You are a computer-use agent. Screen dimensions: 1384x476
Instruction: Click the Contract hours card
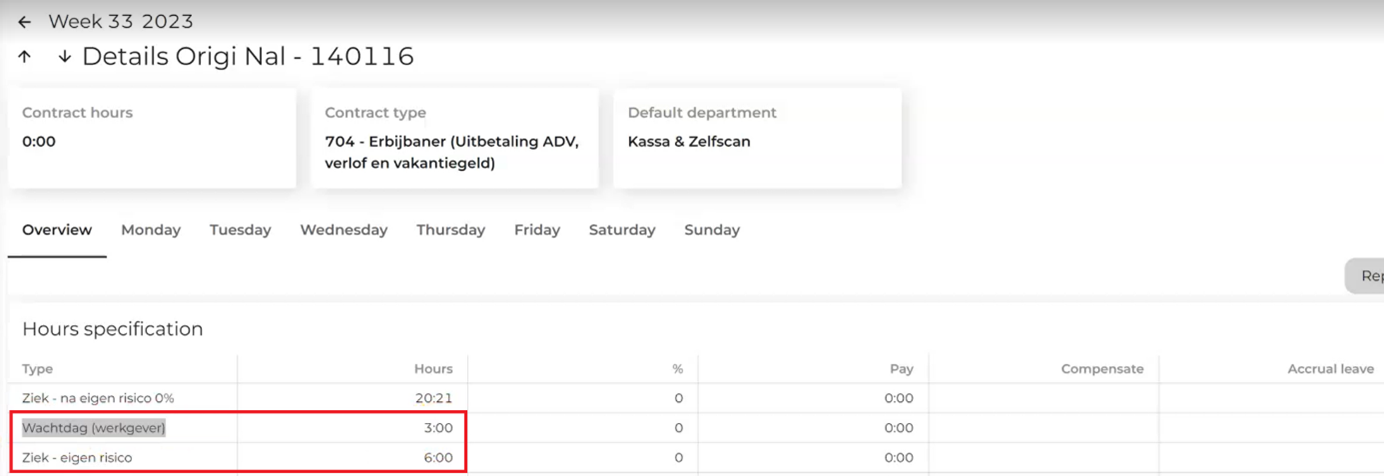tap(152, 138)
